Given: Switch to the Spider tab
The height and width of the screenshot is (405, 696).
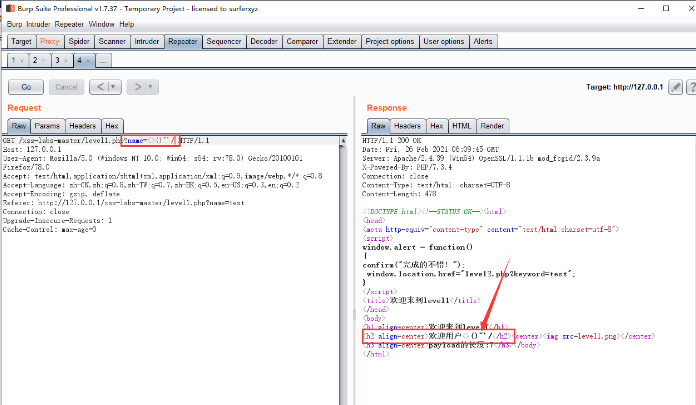Looking at the screenshot, I should pyautogui.click(x=79, y=41).
